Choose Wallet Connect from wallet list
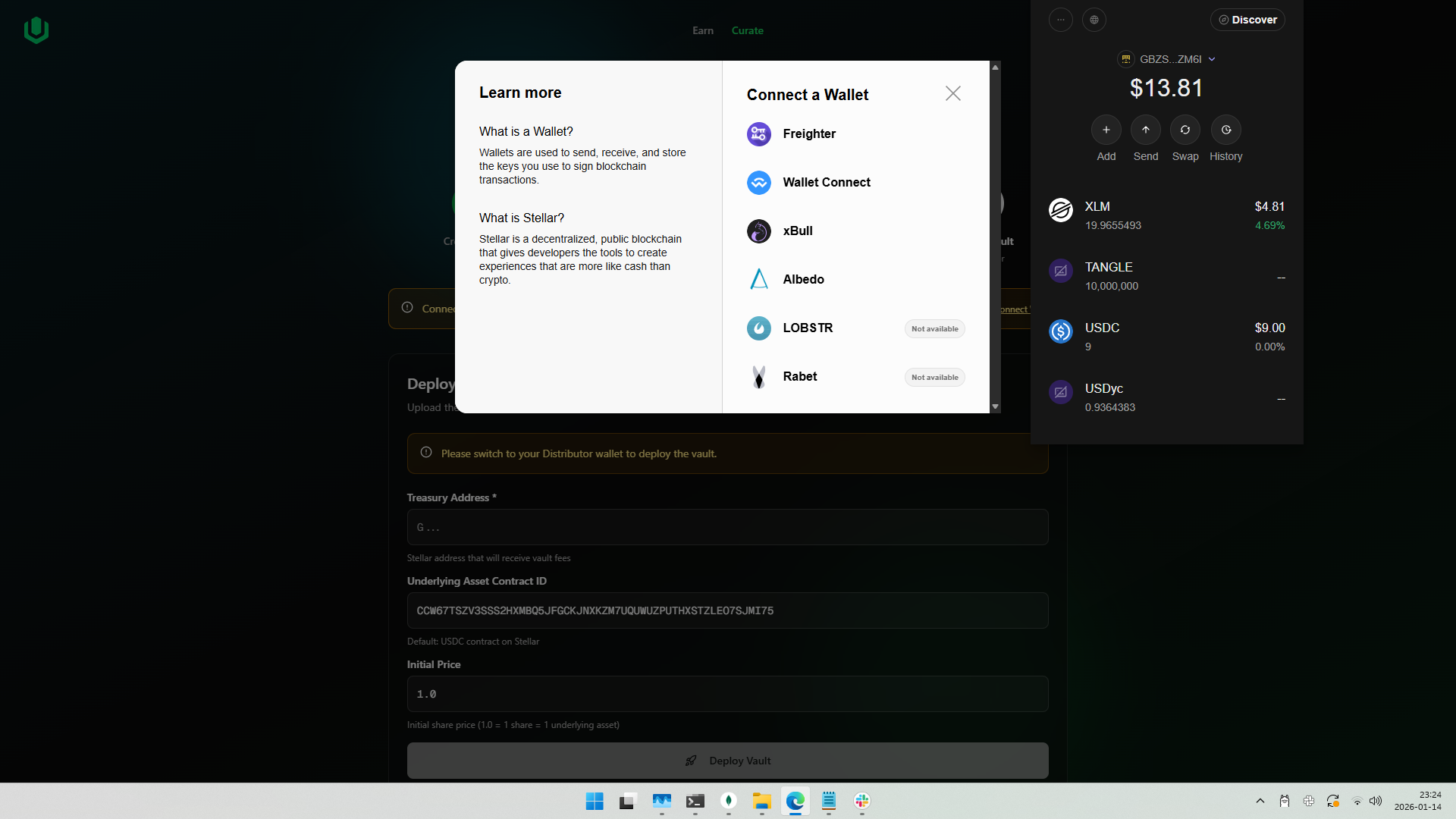The image size is (1456, 819). click(826, 183)
